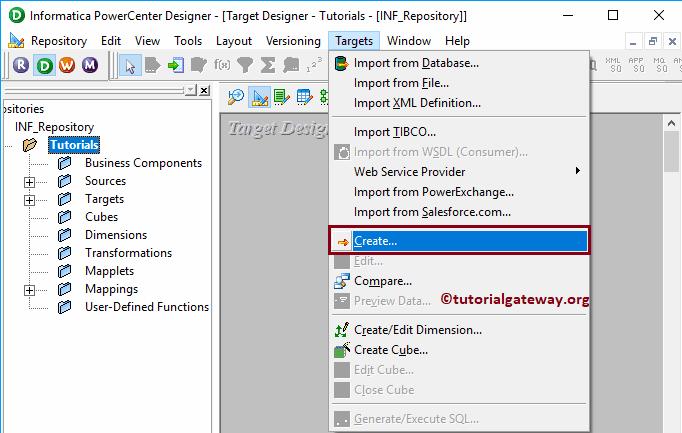Click the XML SQ toolbar icon
The image size is (682, 433).
coord(614,65)
